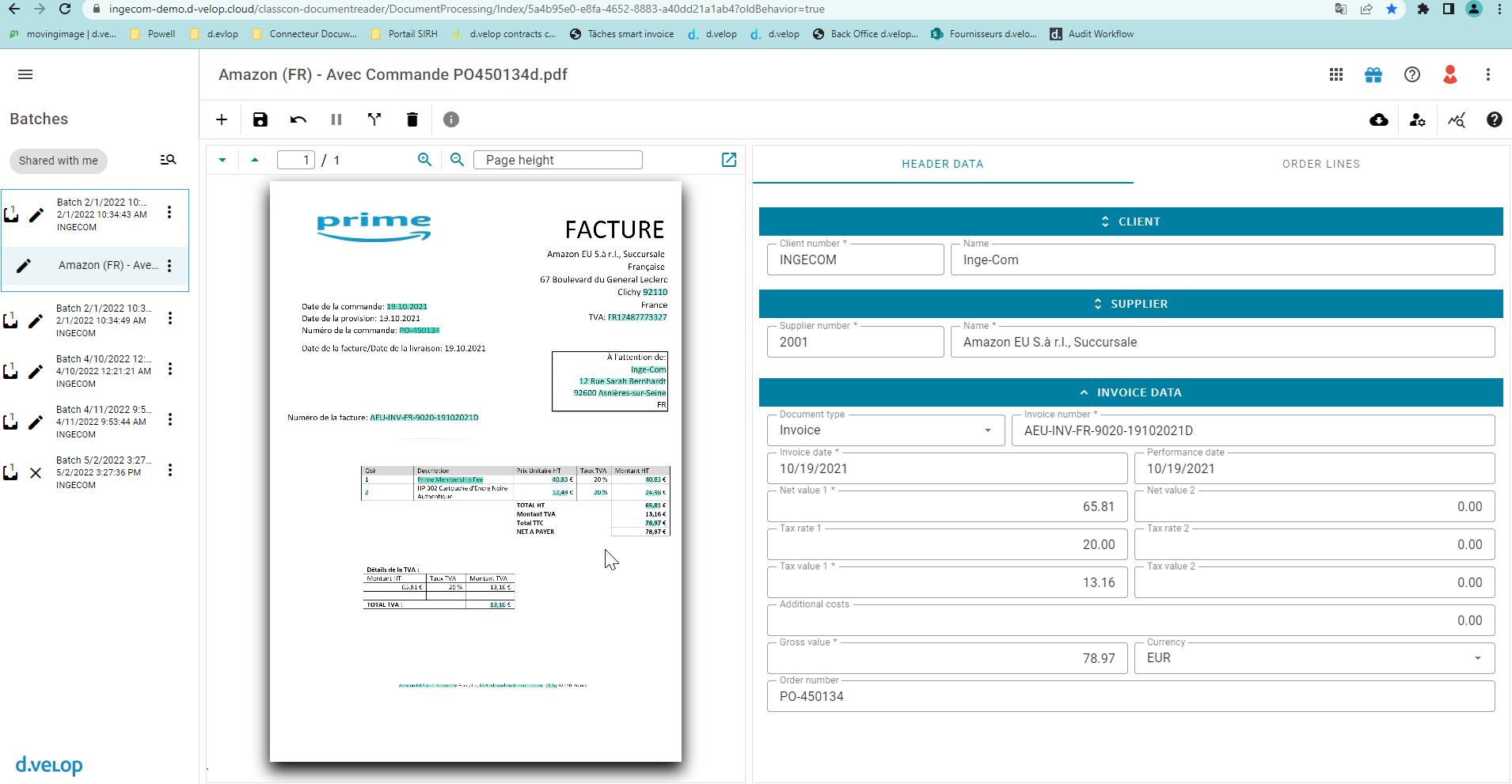Open the gift box what's new icon
Image resolution: width=1512 pixels, height=784 pixels.
click(1373, 74)
